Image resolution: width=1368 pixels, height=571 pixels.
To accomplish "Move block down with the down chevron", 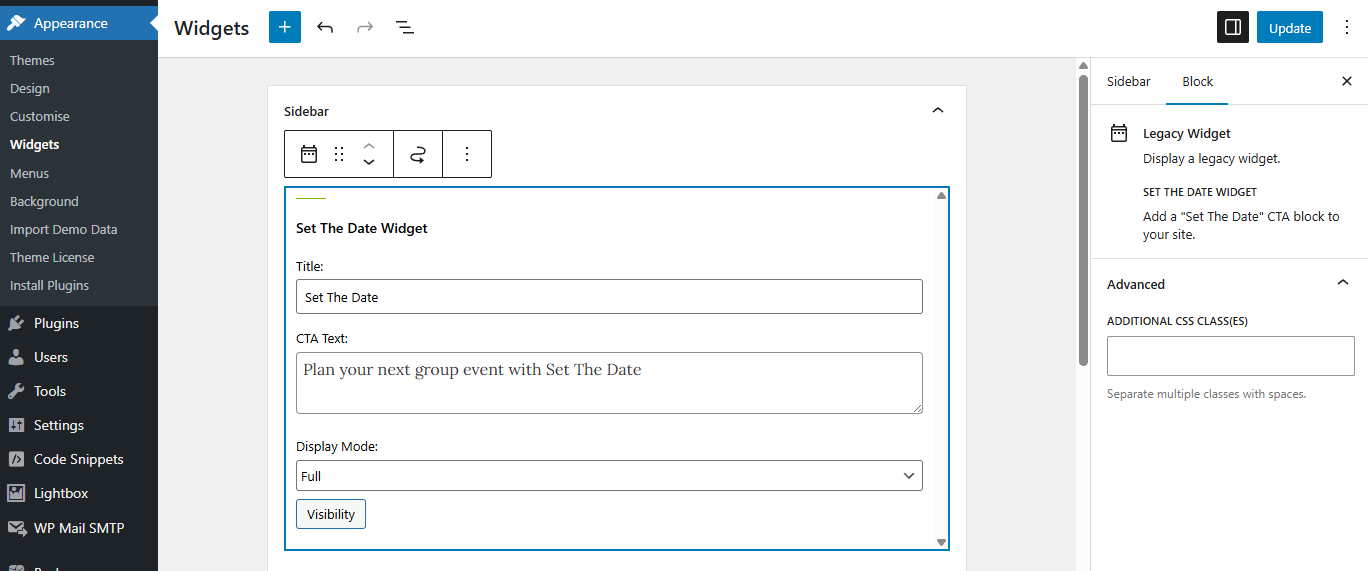I will pyautogui.click(x=369, y=162).
